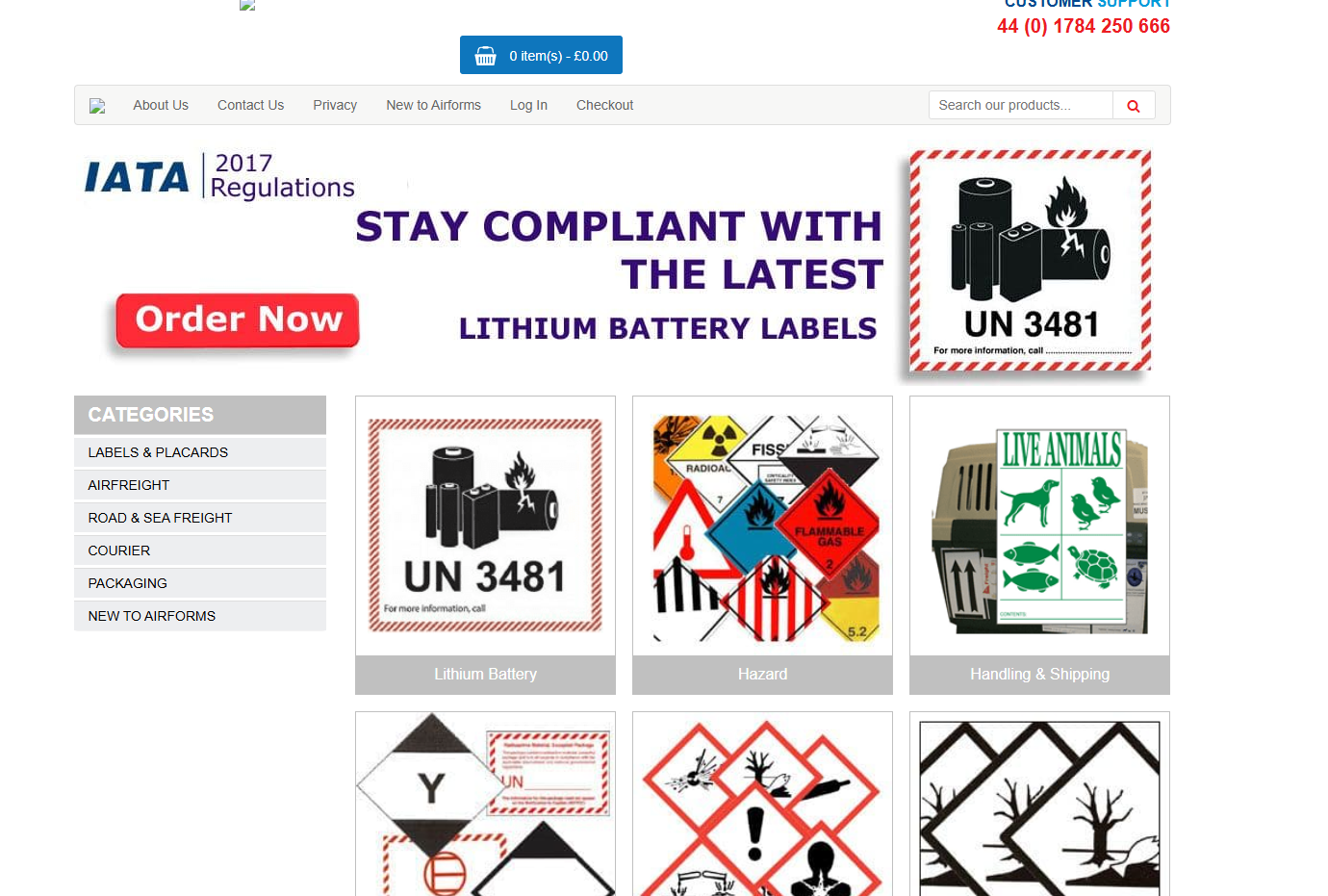The image size is (1328, 896).
Task: Focus the Search our products field
Action: tap(1021, 106)
